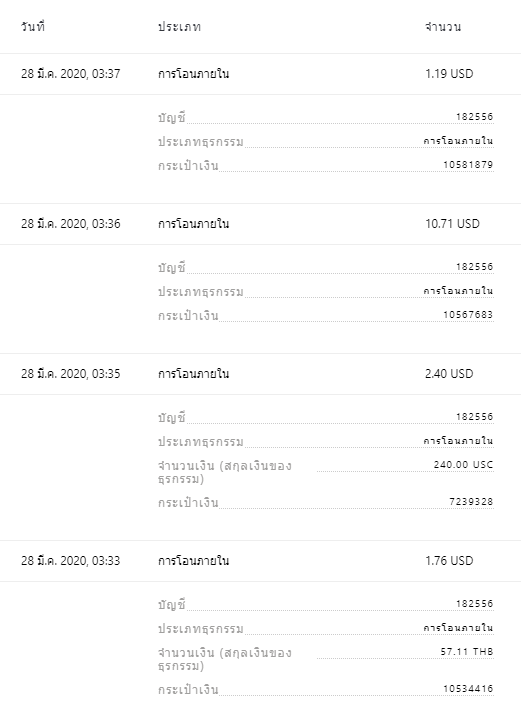This screenshot has height=720, width=521.
Task: Click the วันที่ column header
Action: 33,27
